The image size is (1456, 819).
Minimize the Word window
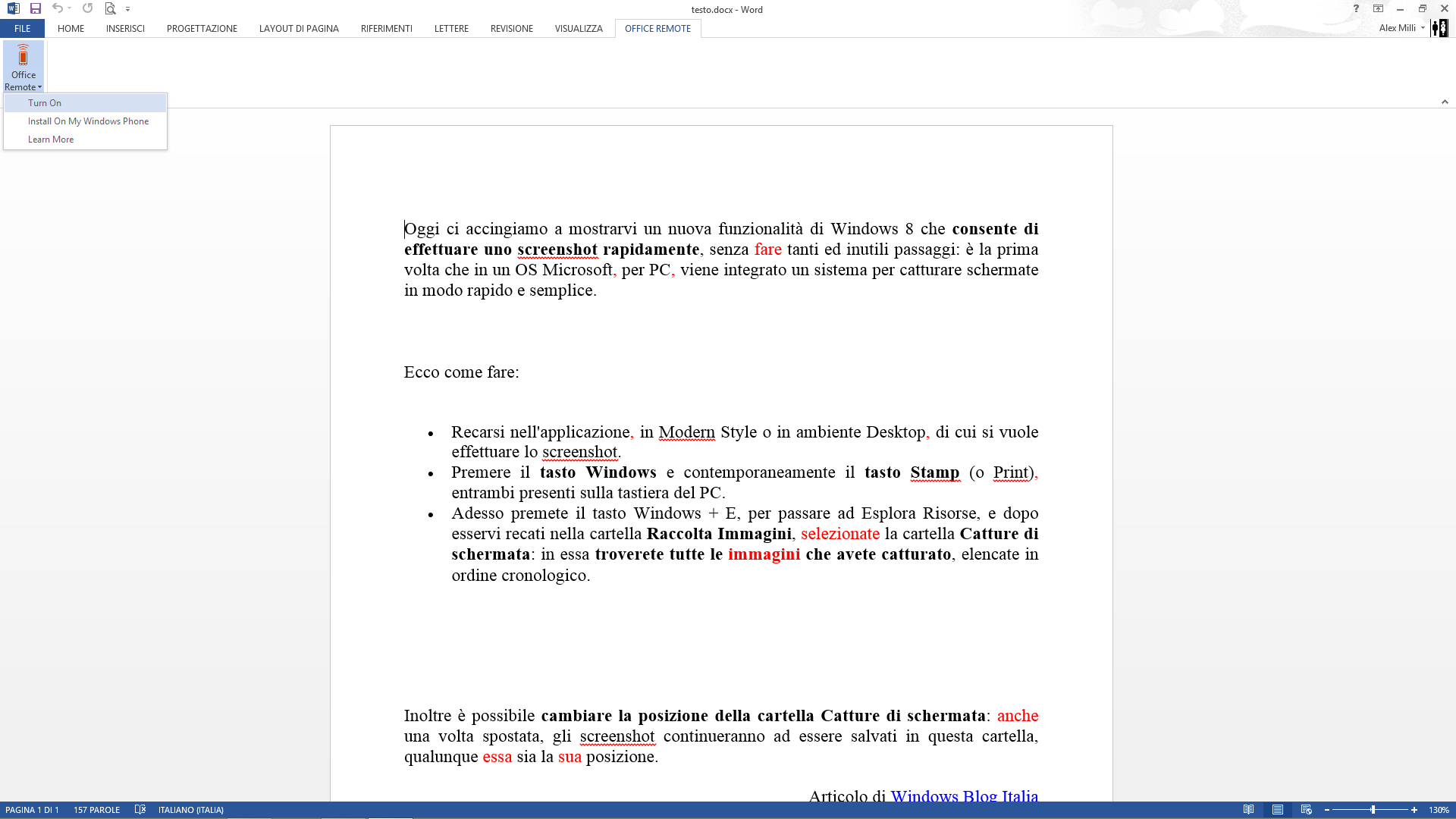pos(1400,8)
